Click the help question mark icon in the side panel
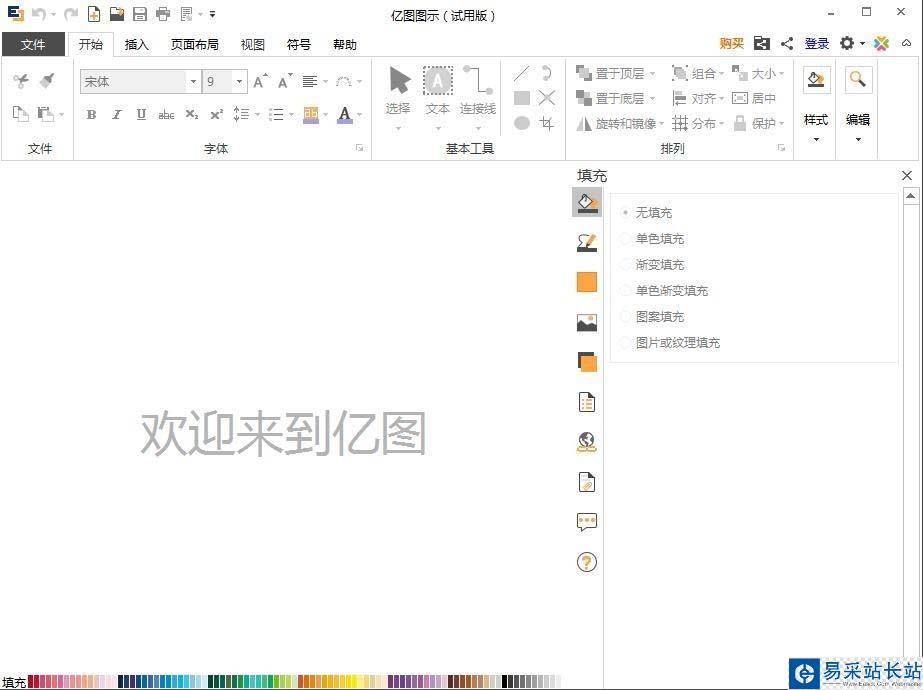Screen dimensions: 923x690 click(587, 562)
